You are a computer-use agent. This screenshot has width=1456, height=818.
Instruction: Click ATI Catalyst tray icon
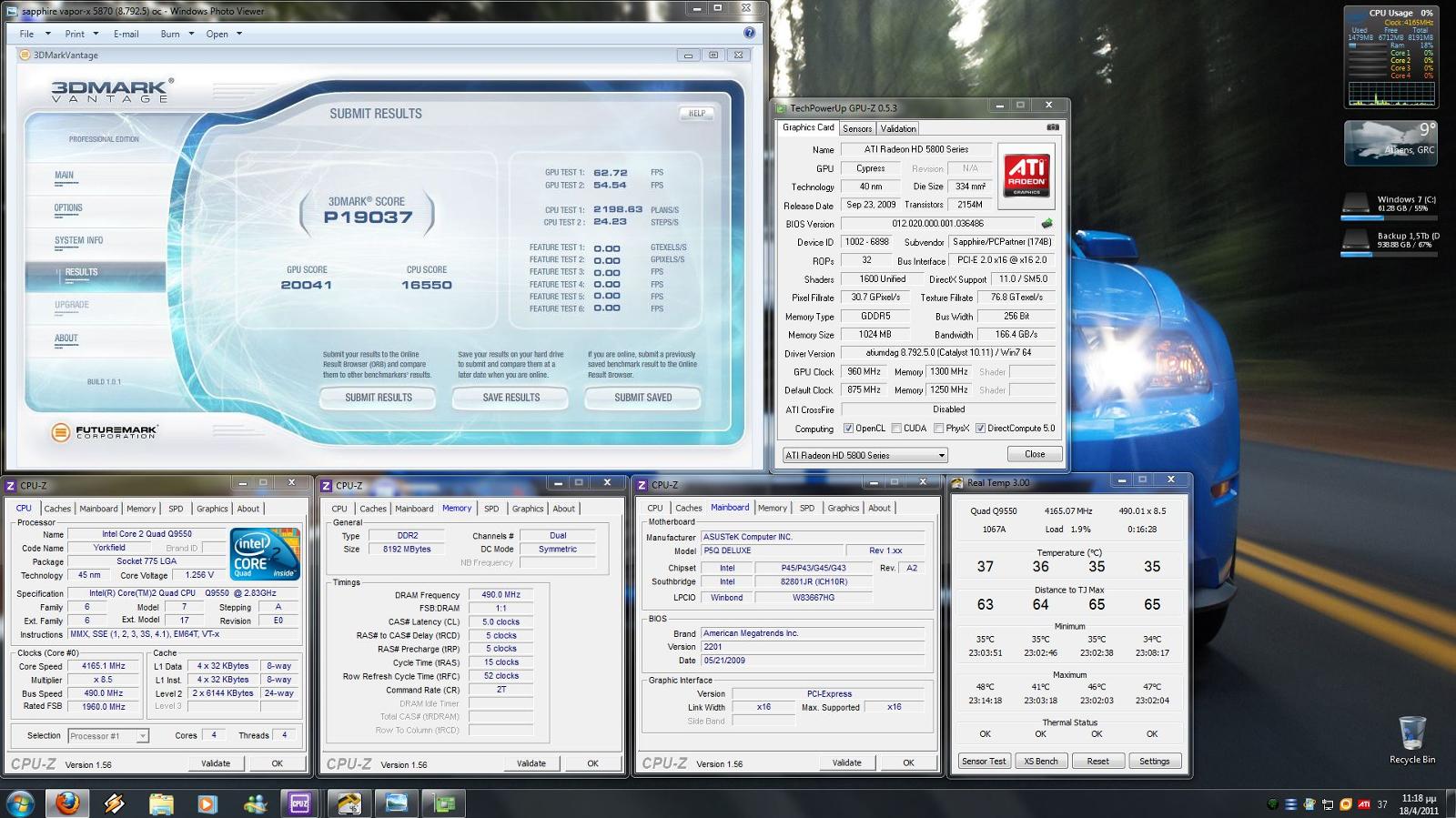(x=1364, y=804)
